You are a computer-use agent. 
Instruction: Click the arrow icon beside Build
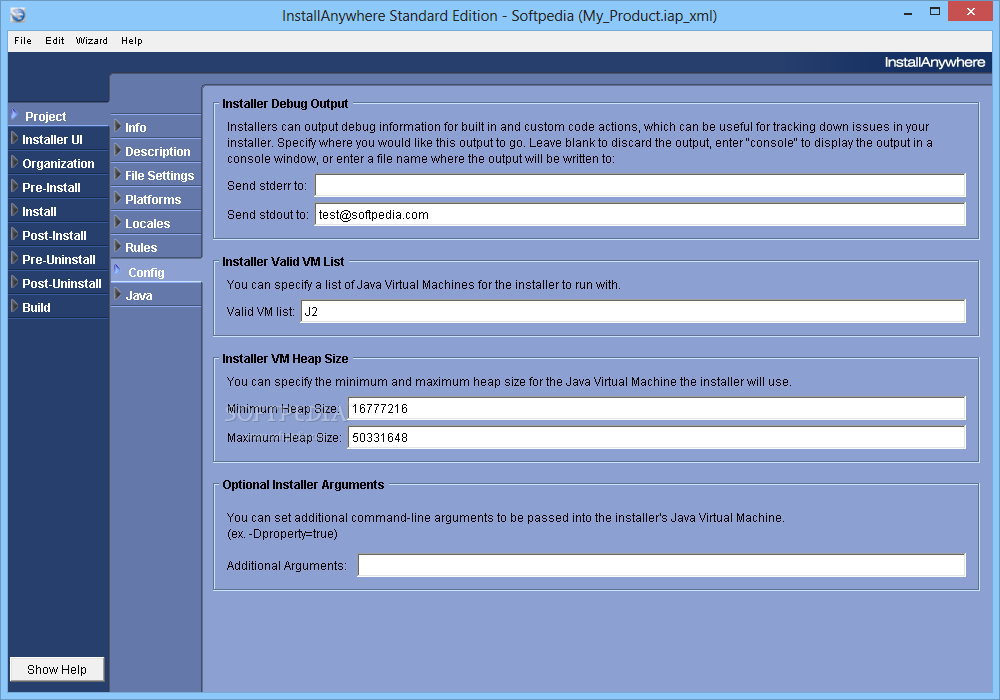click(x=14, y=306)
